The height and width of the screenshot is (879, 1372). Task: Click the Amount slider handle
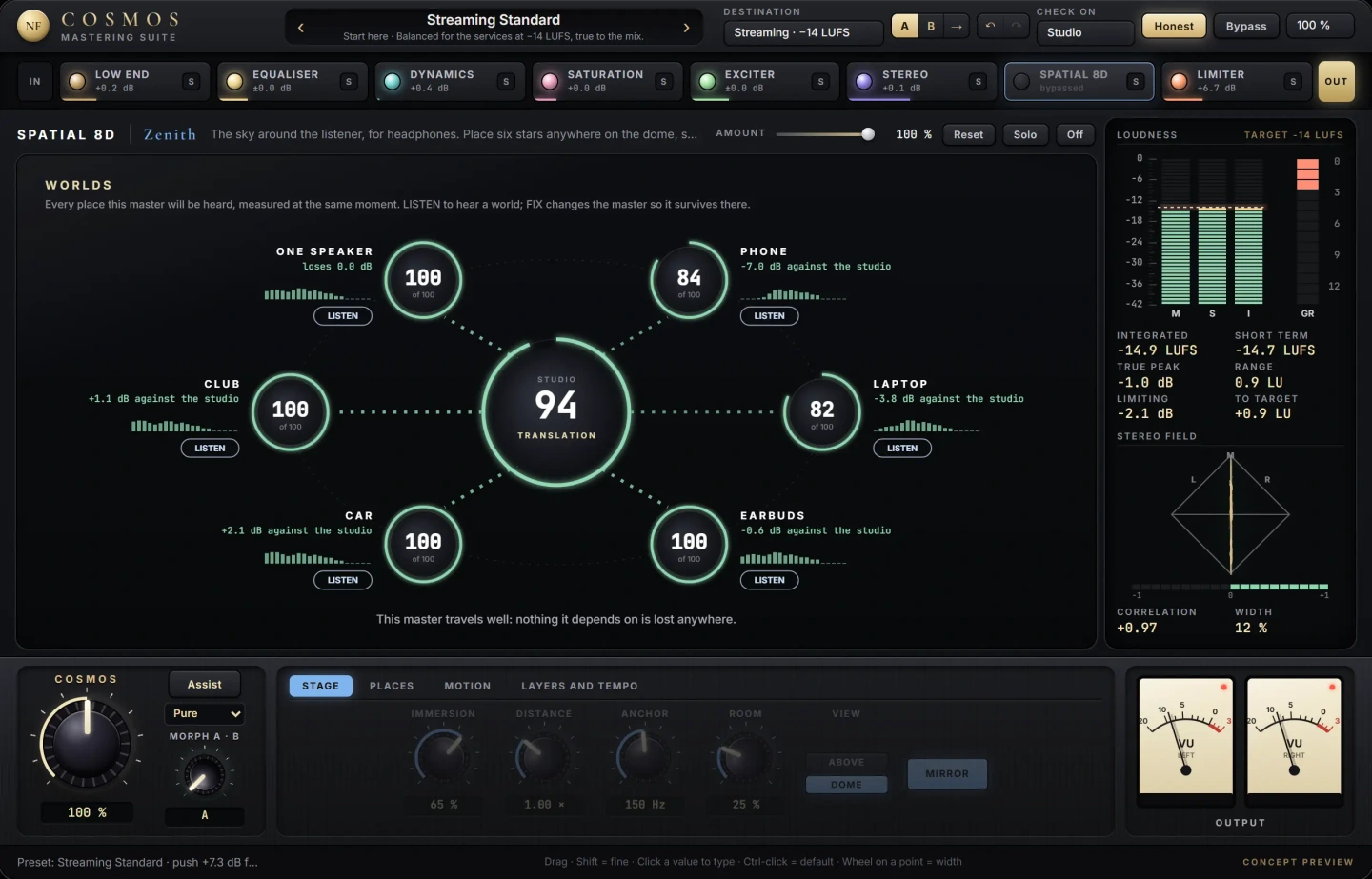[x=868, y=134]
